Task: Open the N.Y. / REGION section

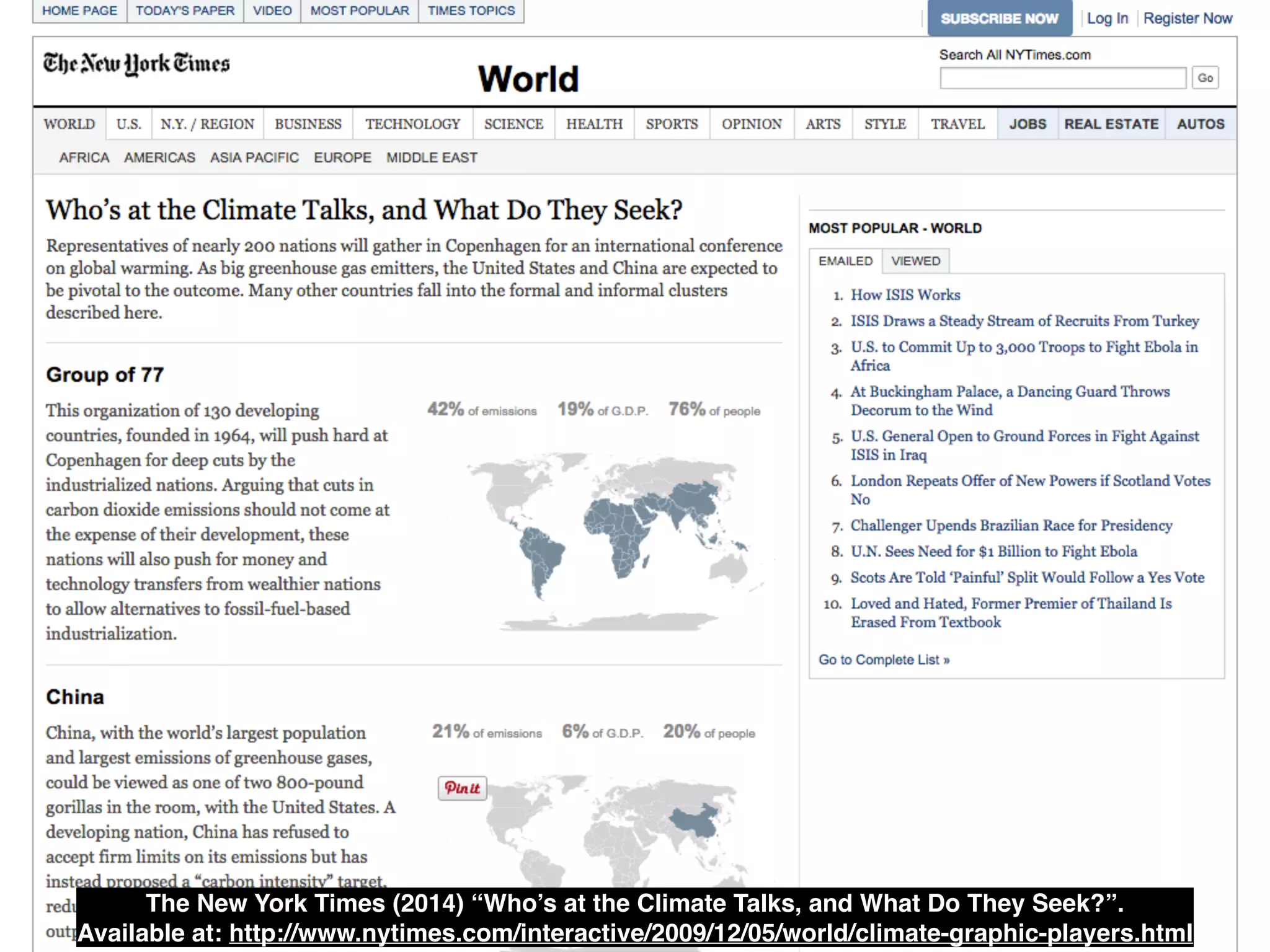Action: coord(207,124)
